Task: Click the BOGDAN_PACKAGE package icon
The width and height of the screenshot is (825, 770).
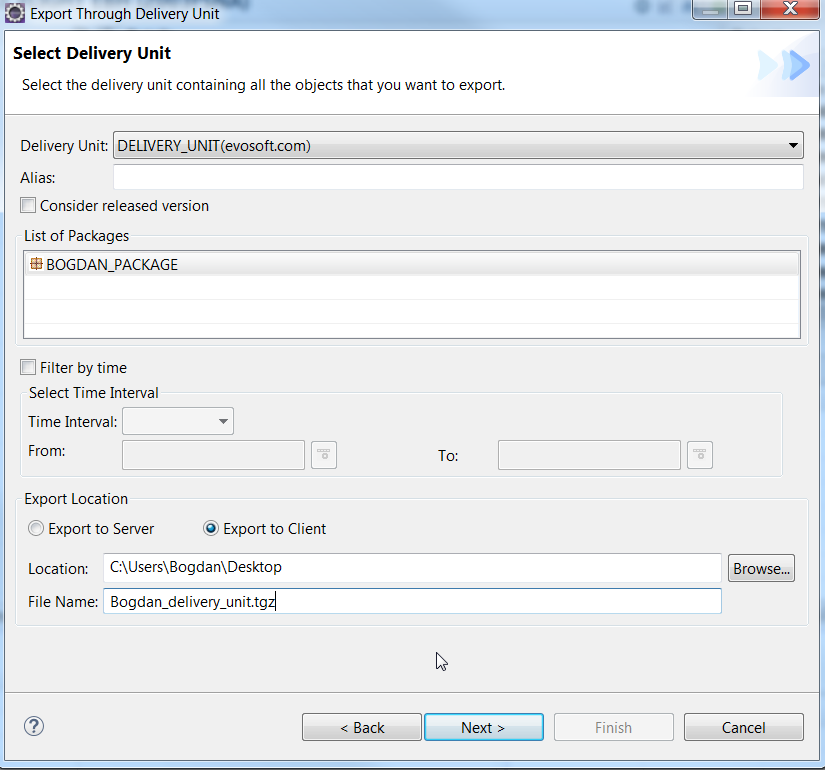Action: (36, 265)
